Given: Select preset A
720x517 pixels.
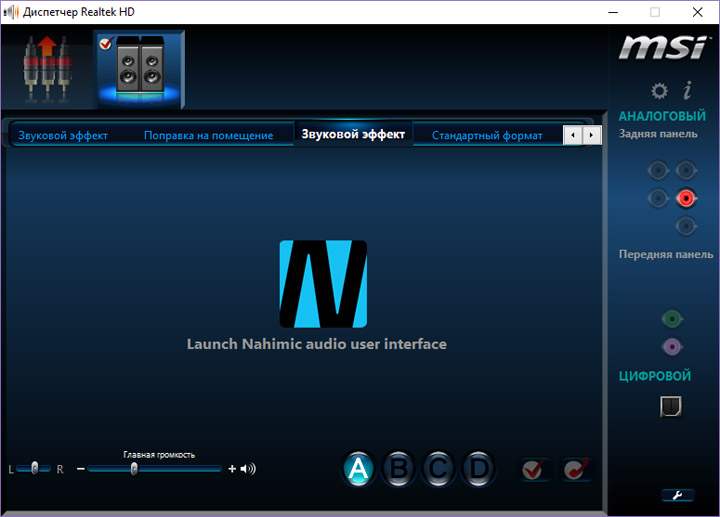Looking at the screenshot, I should tap(358, 469).
